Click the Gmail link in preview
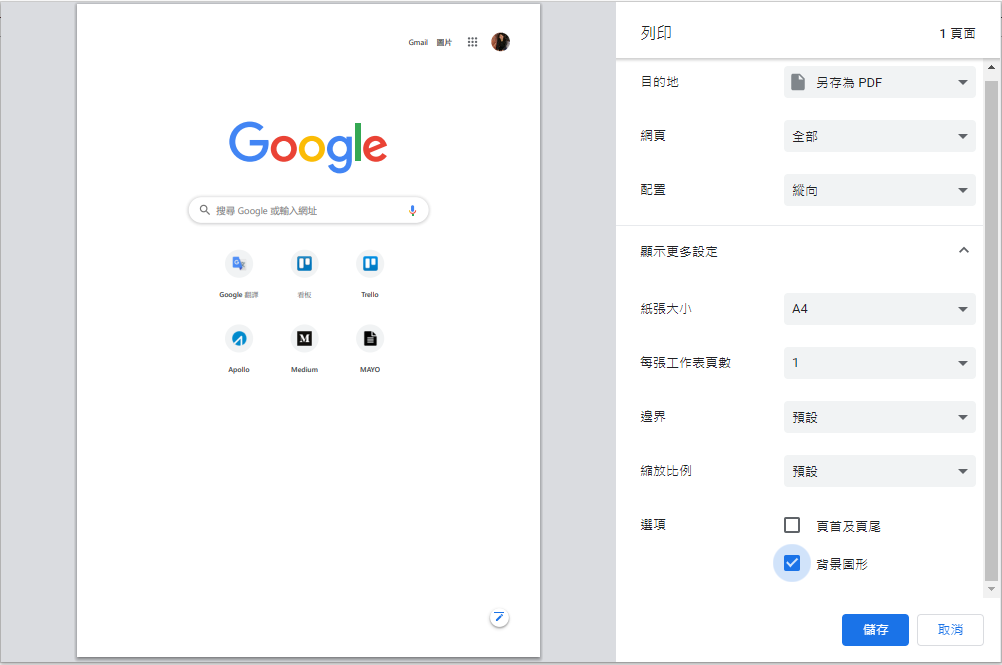 pyautogui.click(x=418, y=42)
